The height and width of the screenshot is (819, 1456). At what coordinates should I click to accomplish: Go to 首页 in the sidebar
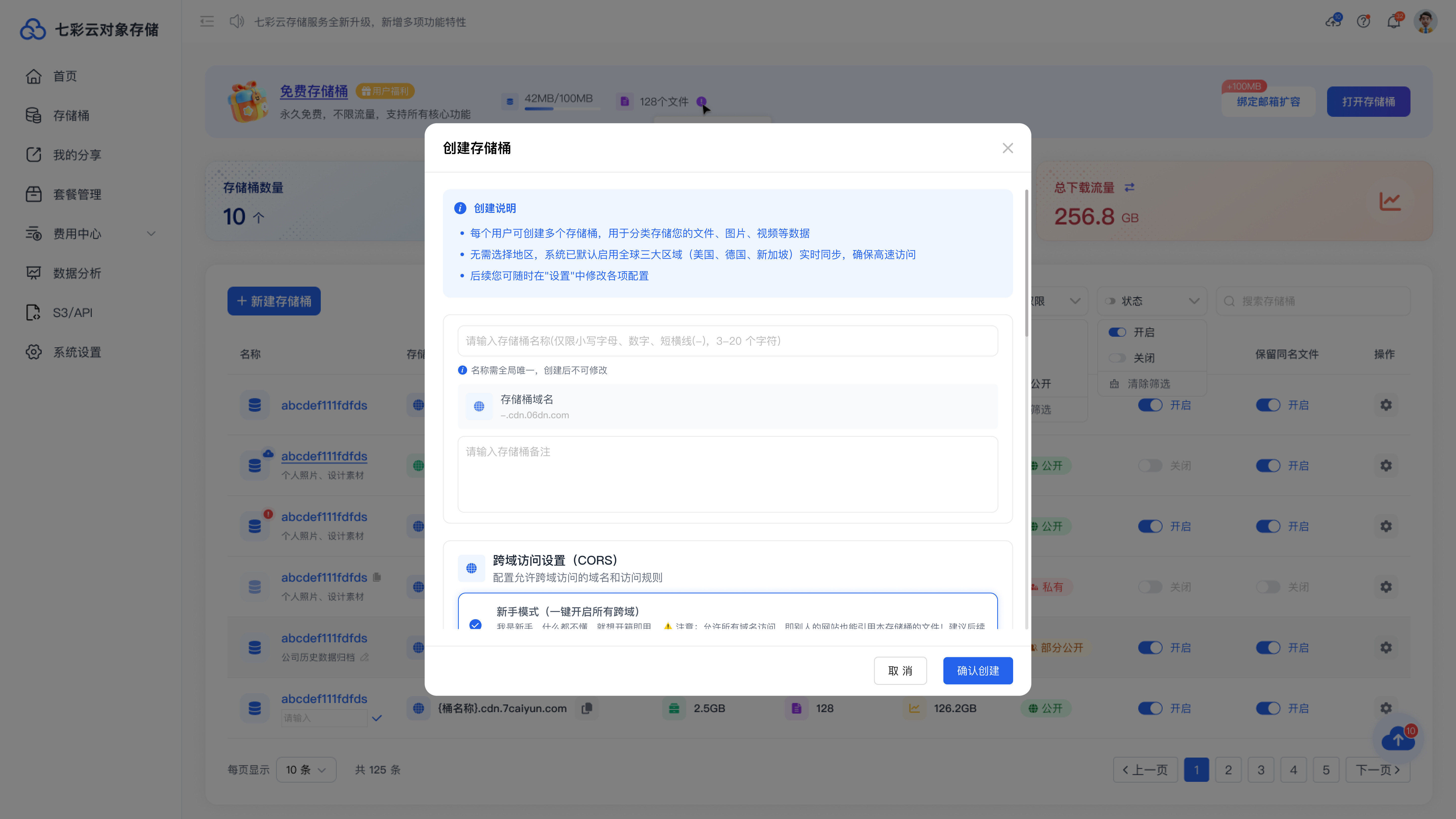65,76
